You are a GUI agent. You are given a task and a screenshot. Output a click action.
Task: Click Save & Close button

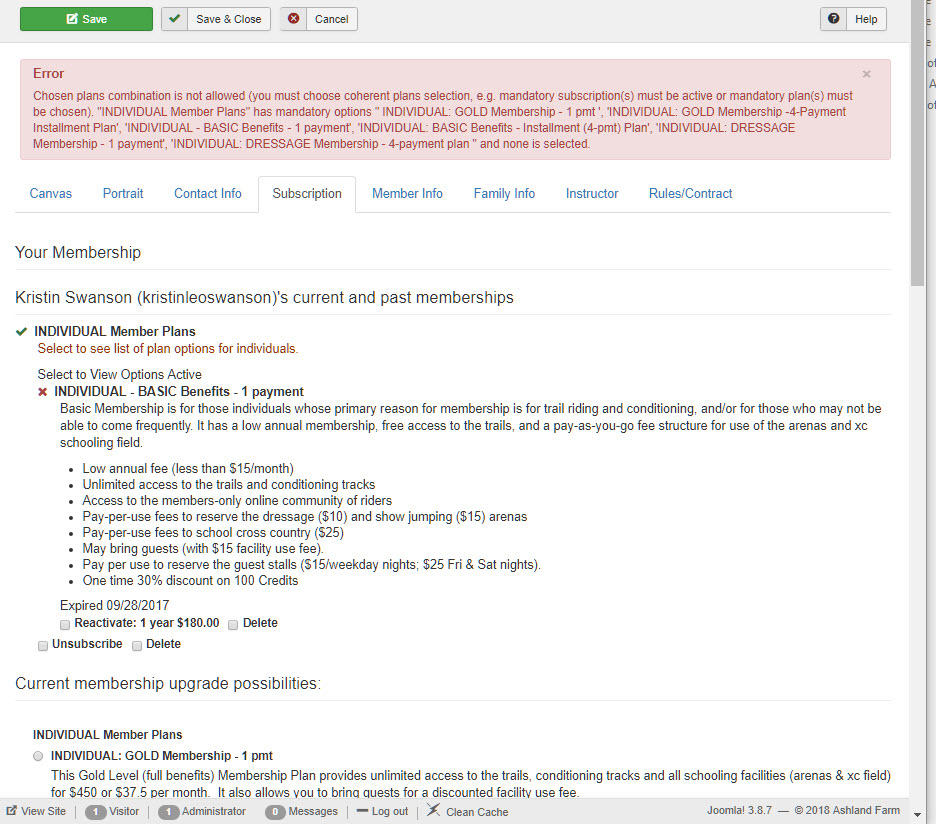pyautogui.click(x=215, y=19)
